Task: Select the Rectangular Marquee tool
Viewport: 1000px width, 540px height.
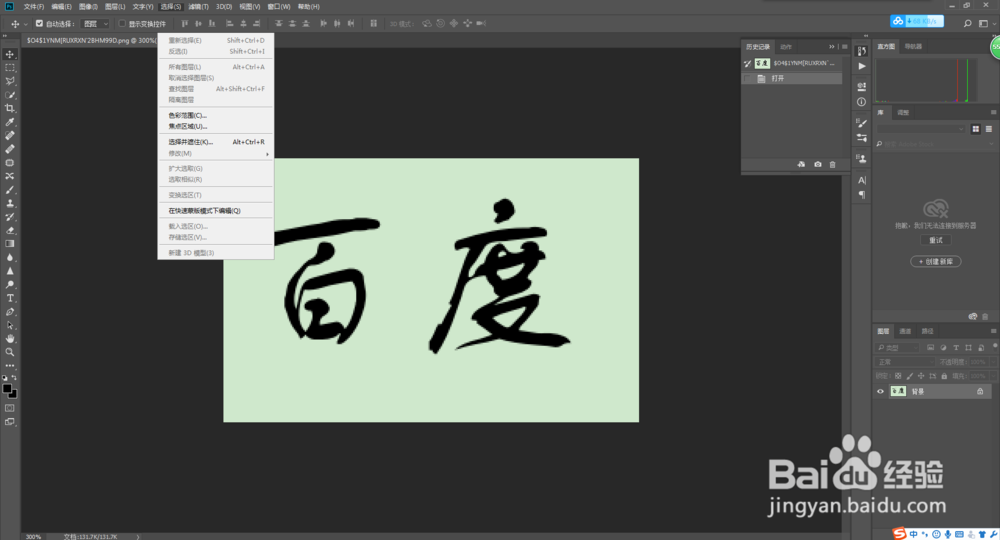Action: 10,68
